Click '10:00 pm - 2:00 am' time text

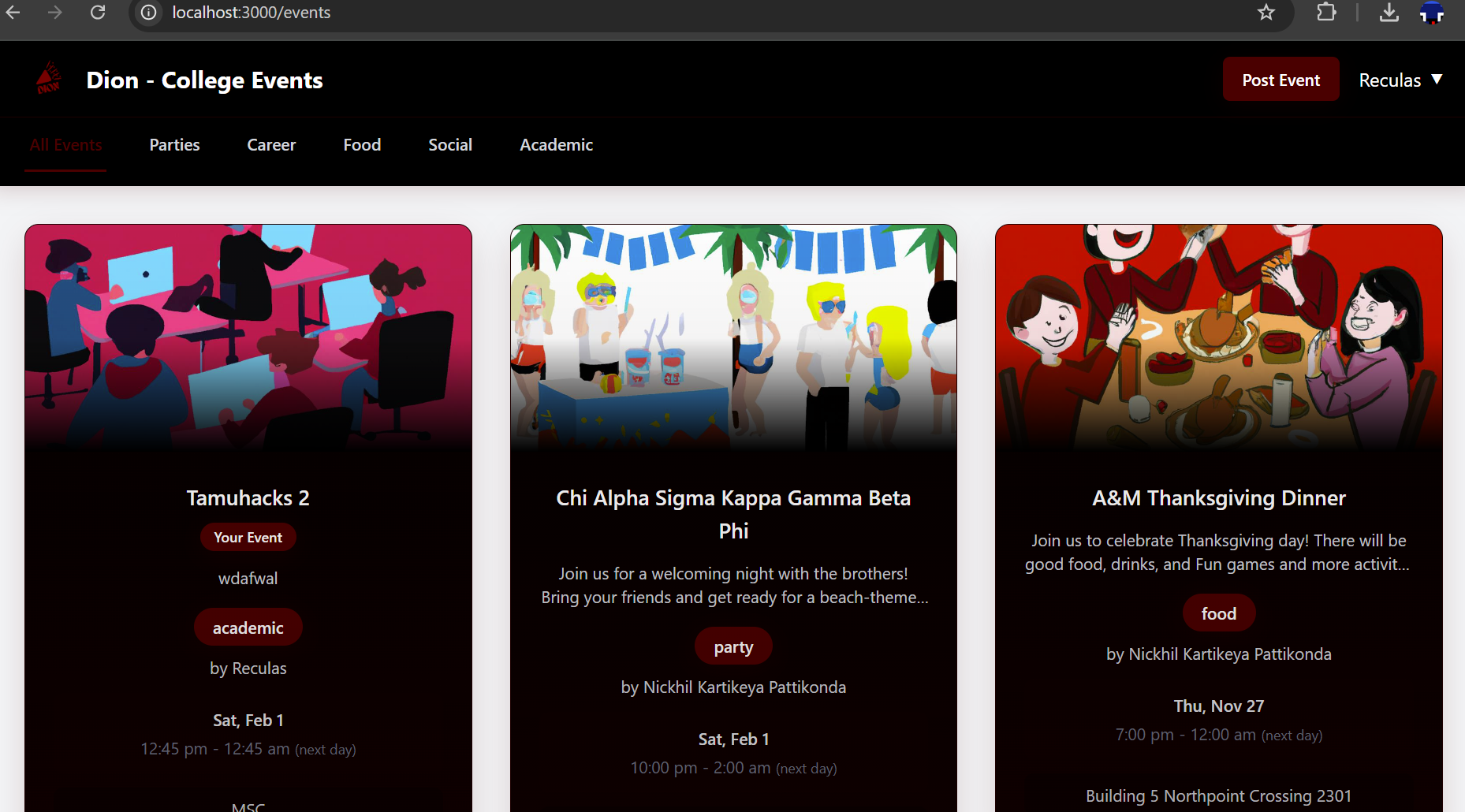click(x=700, y=768)
